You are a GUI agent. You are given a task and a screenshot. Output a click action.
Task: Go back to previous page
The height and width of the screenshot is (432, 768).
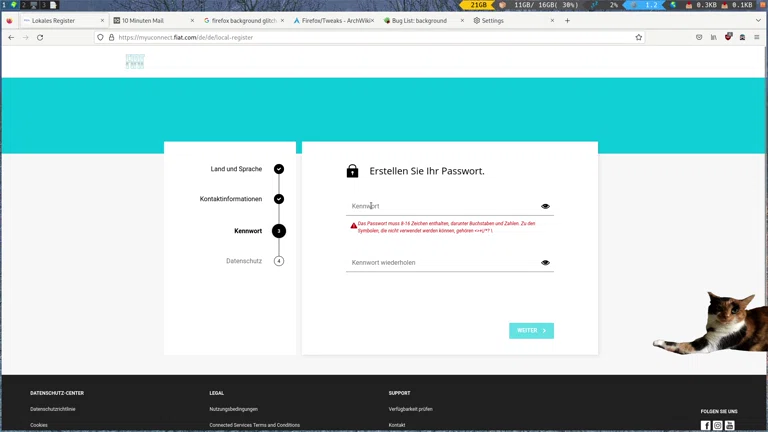click(x=11, y=37)
